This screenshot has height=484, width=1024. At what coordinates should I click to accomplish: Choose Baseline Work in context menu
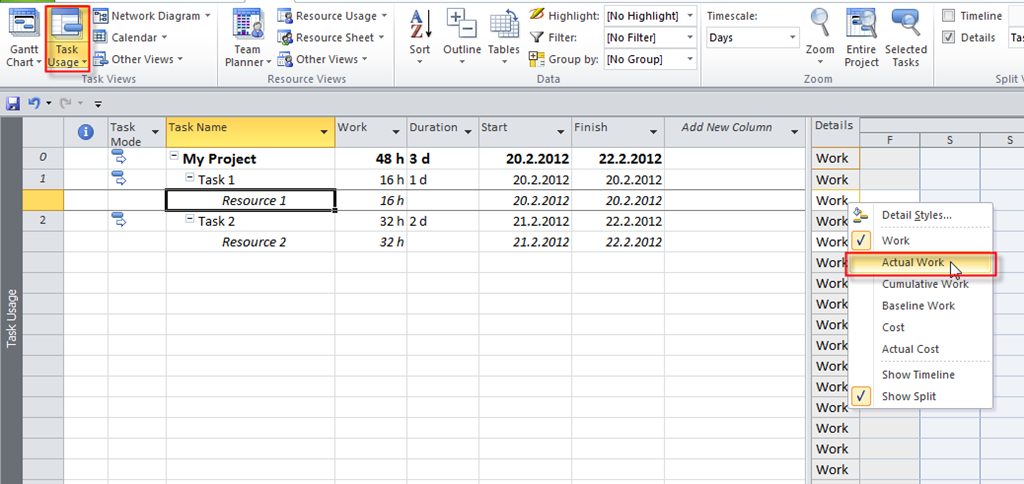click(x=917, y=306)
